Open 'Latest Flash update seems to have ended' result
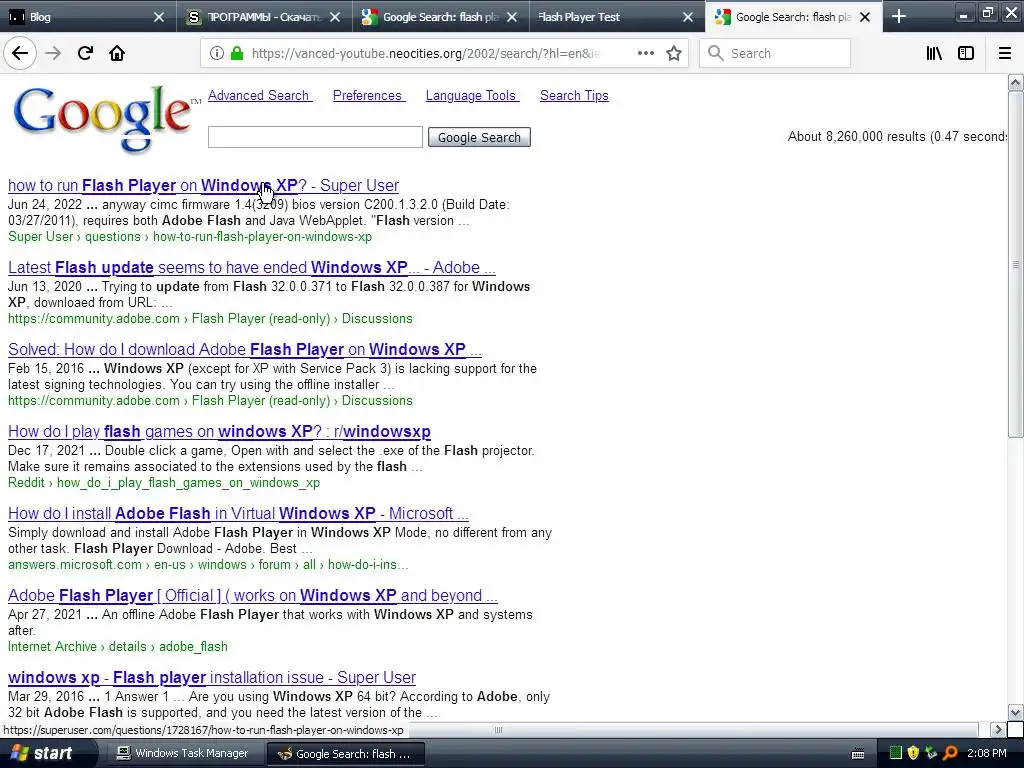The width and height of the screenshot is (1024, 768). click(x=251, y=268)
